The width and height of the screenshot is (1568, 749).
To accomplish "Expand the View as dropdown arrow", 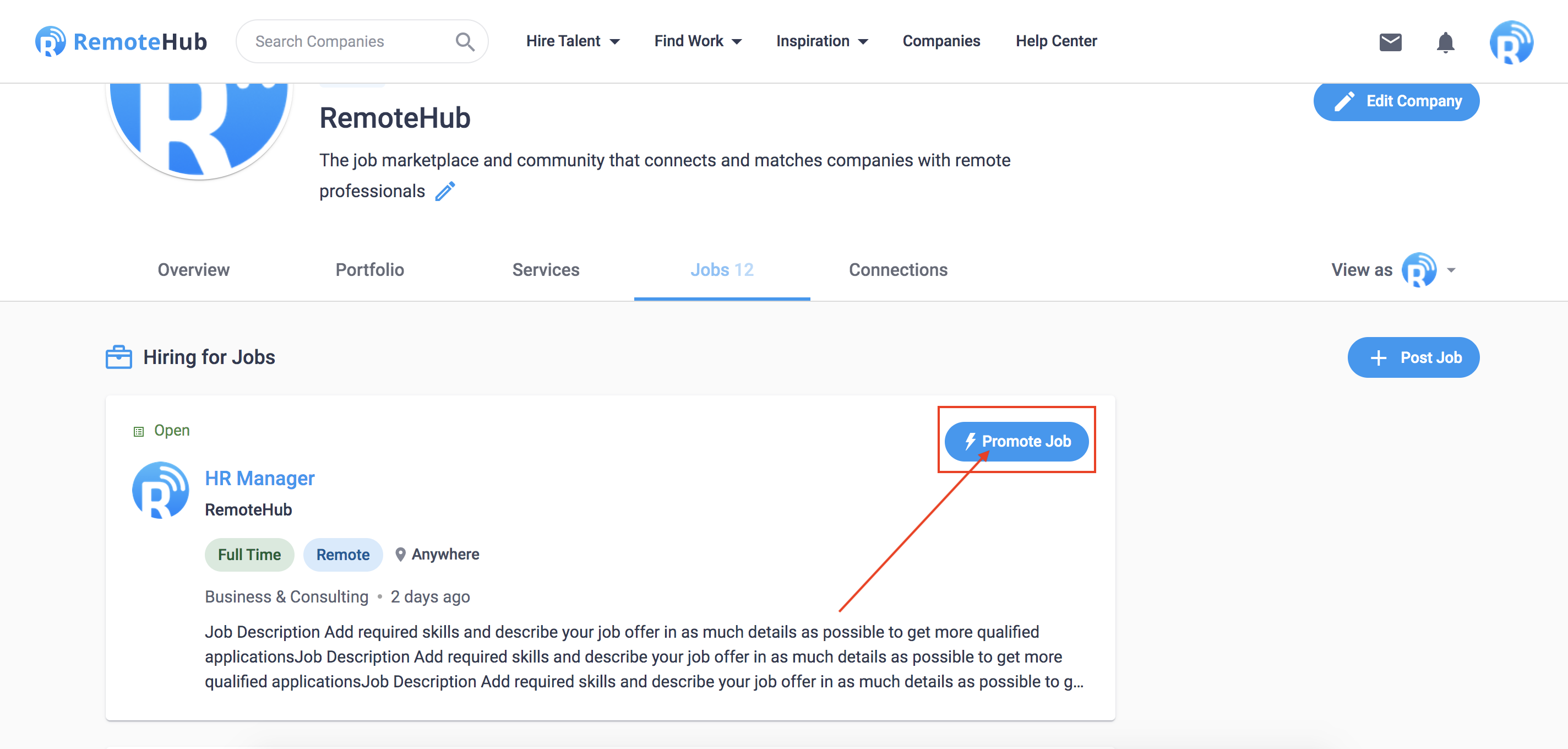I will coord(1451,270).
